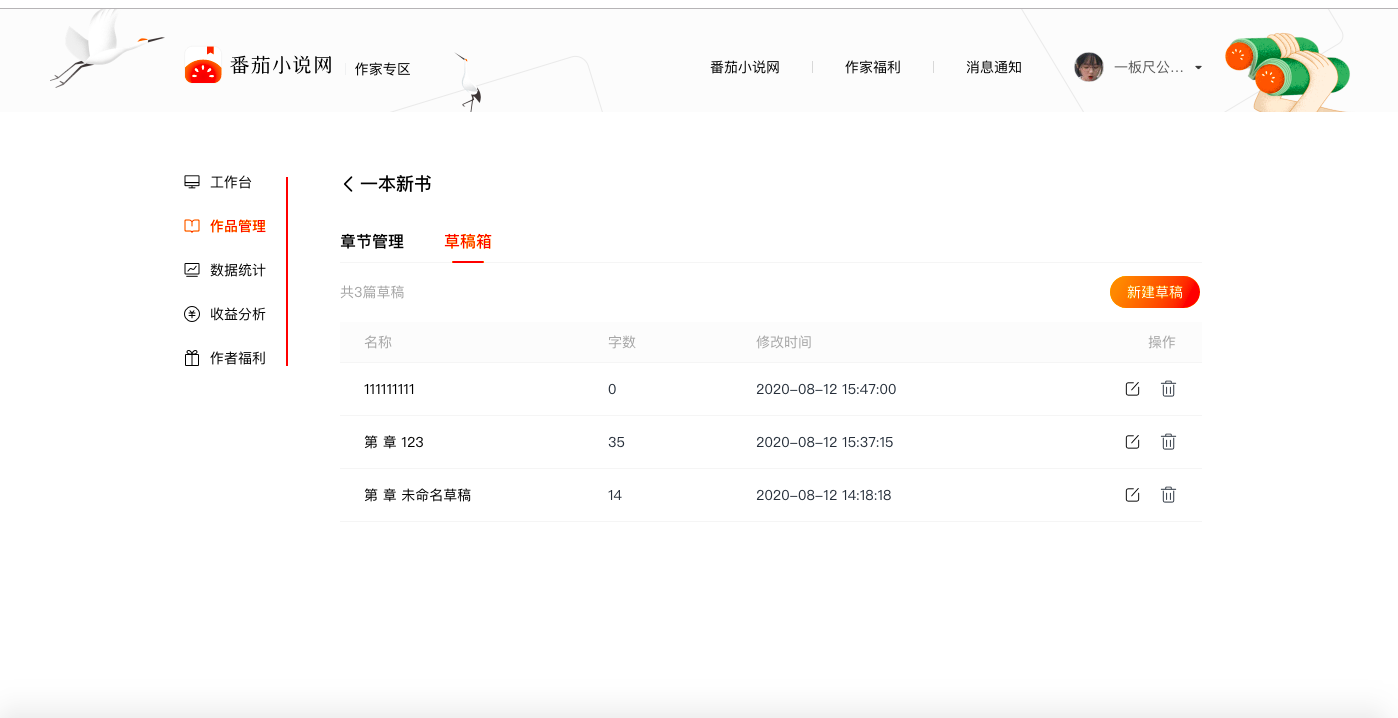Screen dimensions: 1398x718
Task: Go back using the arrow beside 一本新书
Action: pos(348,184)
